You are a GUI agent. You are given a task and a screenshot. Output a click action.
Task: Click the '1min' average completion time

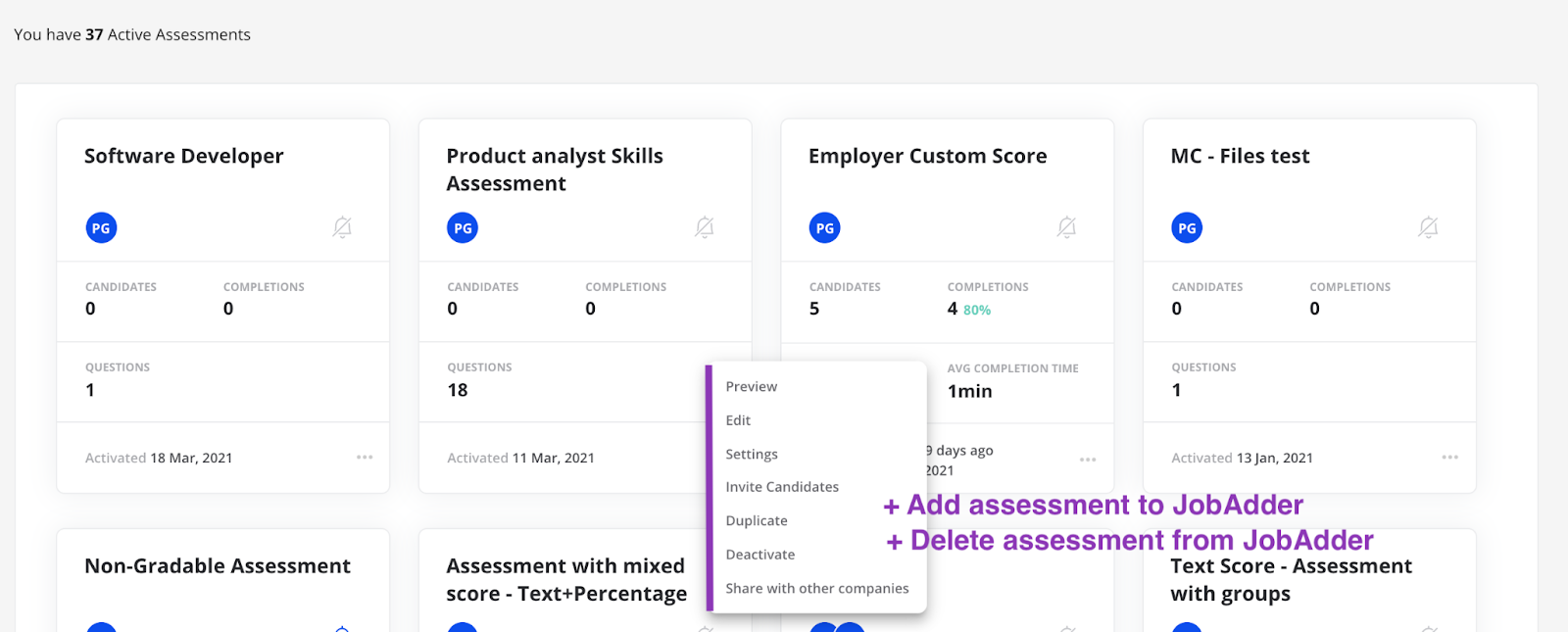click(969, 391)
